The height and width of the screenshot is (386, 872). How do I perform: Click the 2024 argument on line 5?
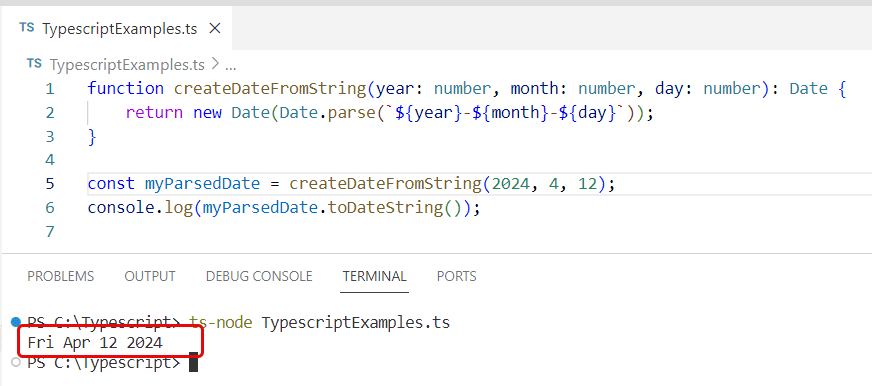511,184
